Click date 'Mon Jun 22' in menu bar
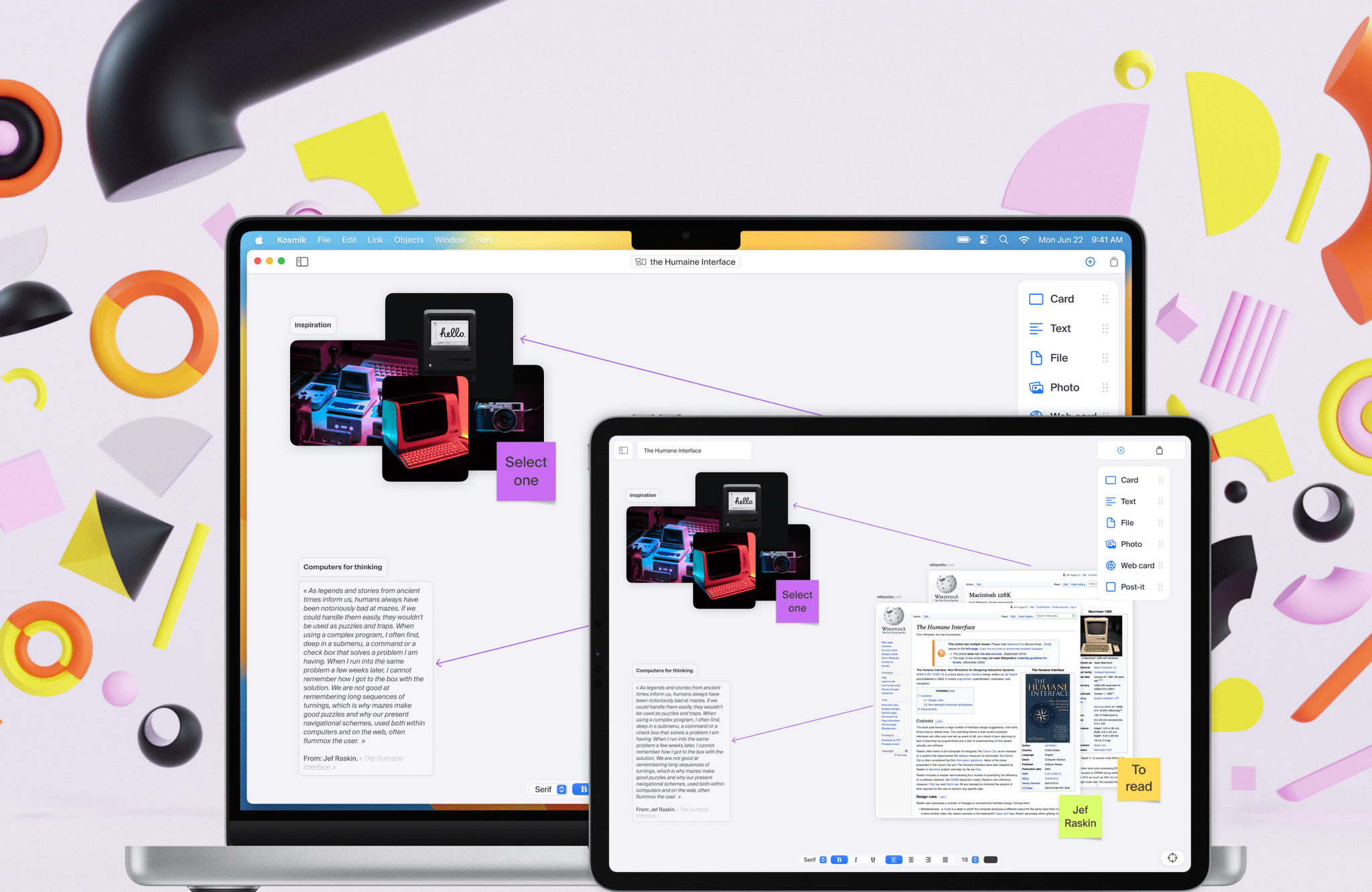This screenshot has width=1372, height=892. click(1060, 240)
